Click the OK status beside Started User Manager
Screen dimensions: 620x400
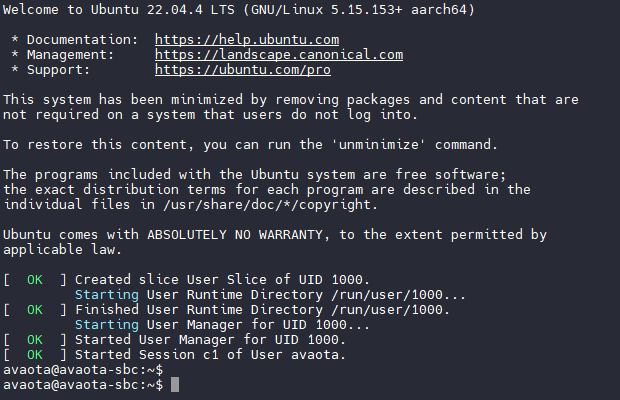pos(35,340)
